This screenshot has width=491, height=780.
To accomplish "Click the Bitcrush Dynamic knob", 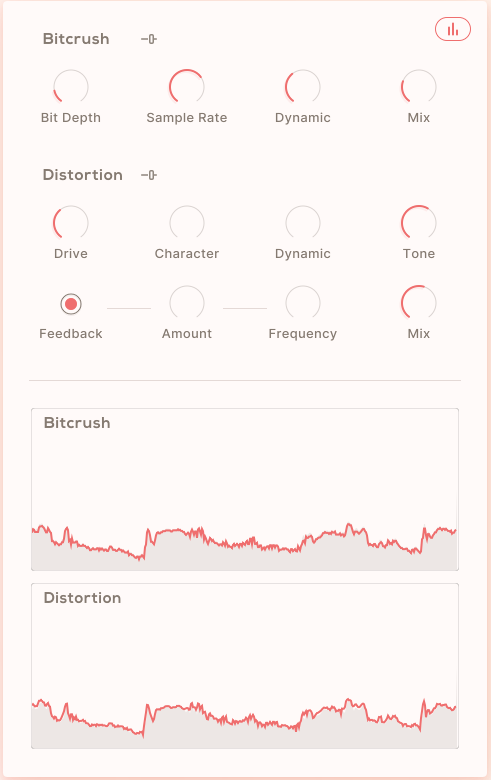I will click(x=302, y=87).
